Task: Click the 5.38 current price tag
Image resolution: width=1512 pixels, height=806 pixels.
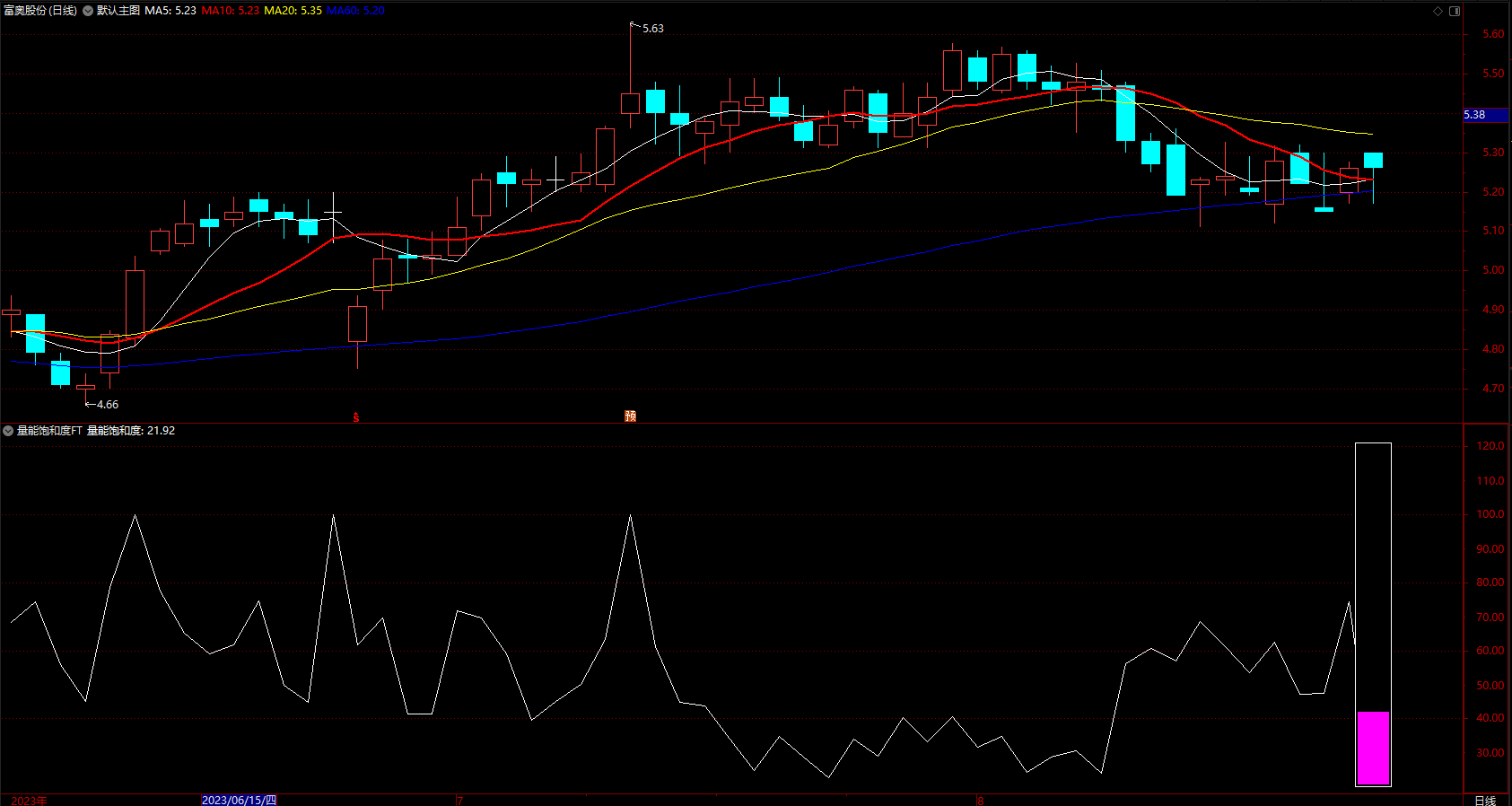Action: 1485,115
